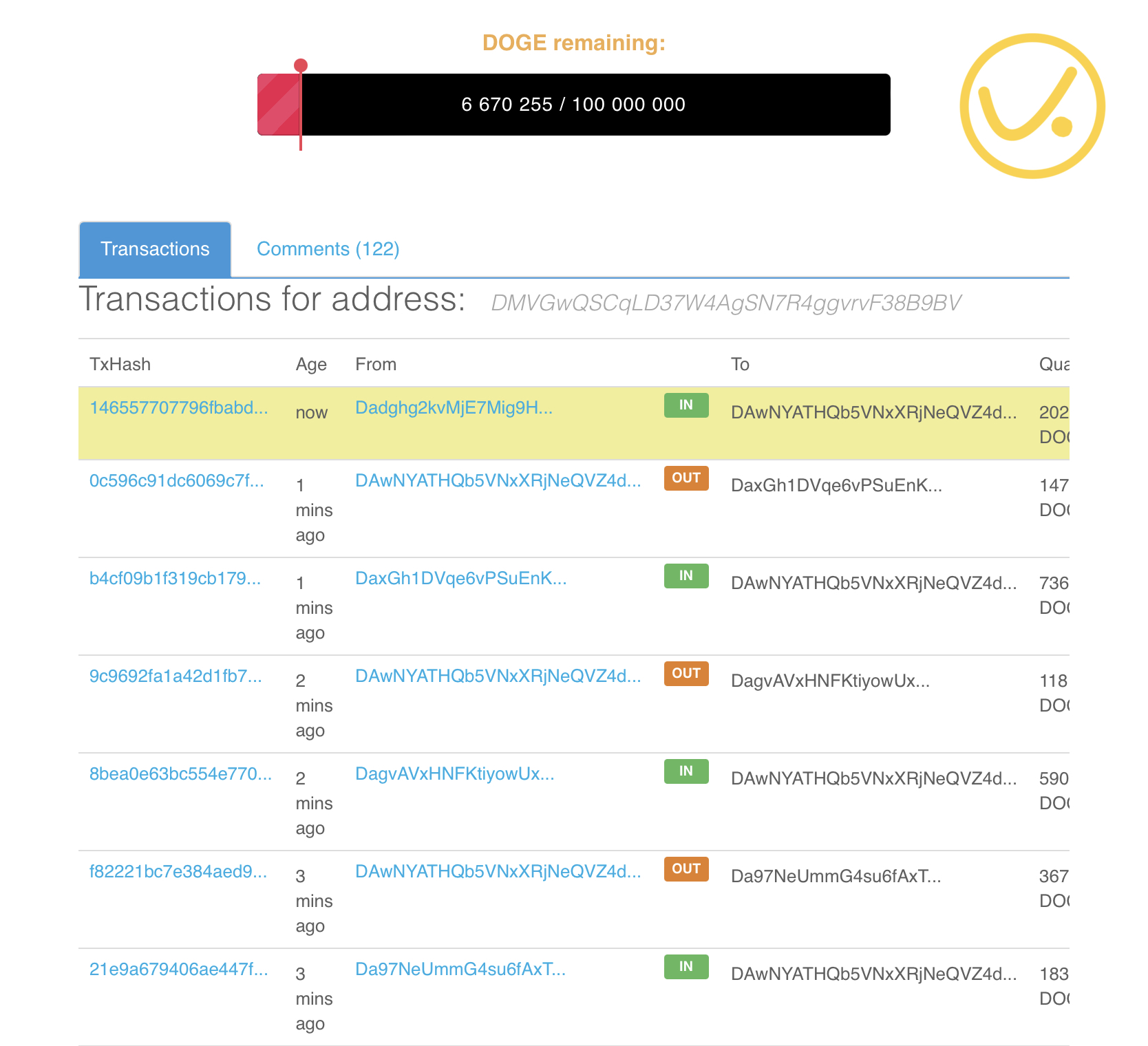Open sender address DaxGh1DVqe6vPSuEnK...

461,578
